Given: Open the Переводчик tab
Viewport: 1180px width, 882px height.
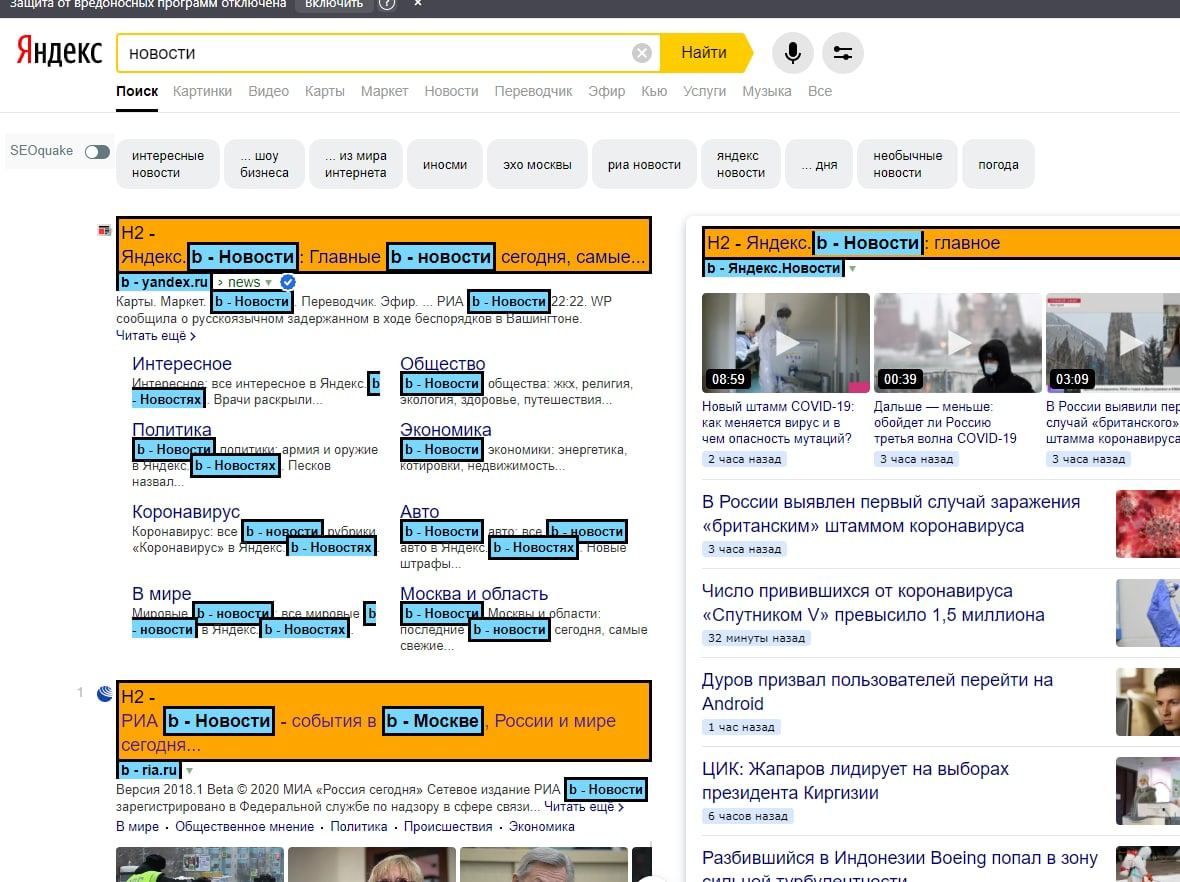Looking at the screenshot, I should pos(534,91).
